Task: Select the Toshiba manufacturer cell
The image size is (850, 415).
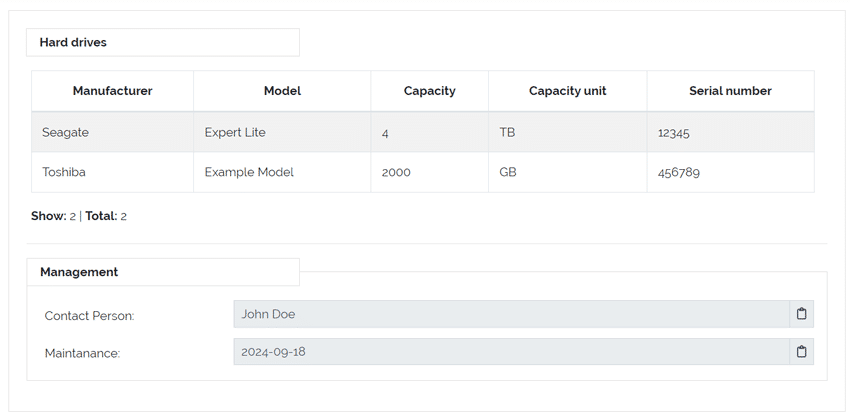Action: [64, 172]
